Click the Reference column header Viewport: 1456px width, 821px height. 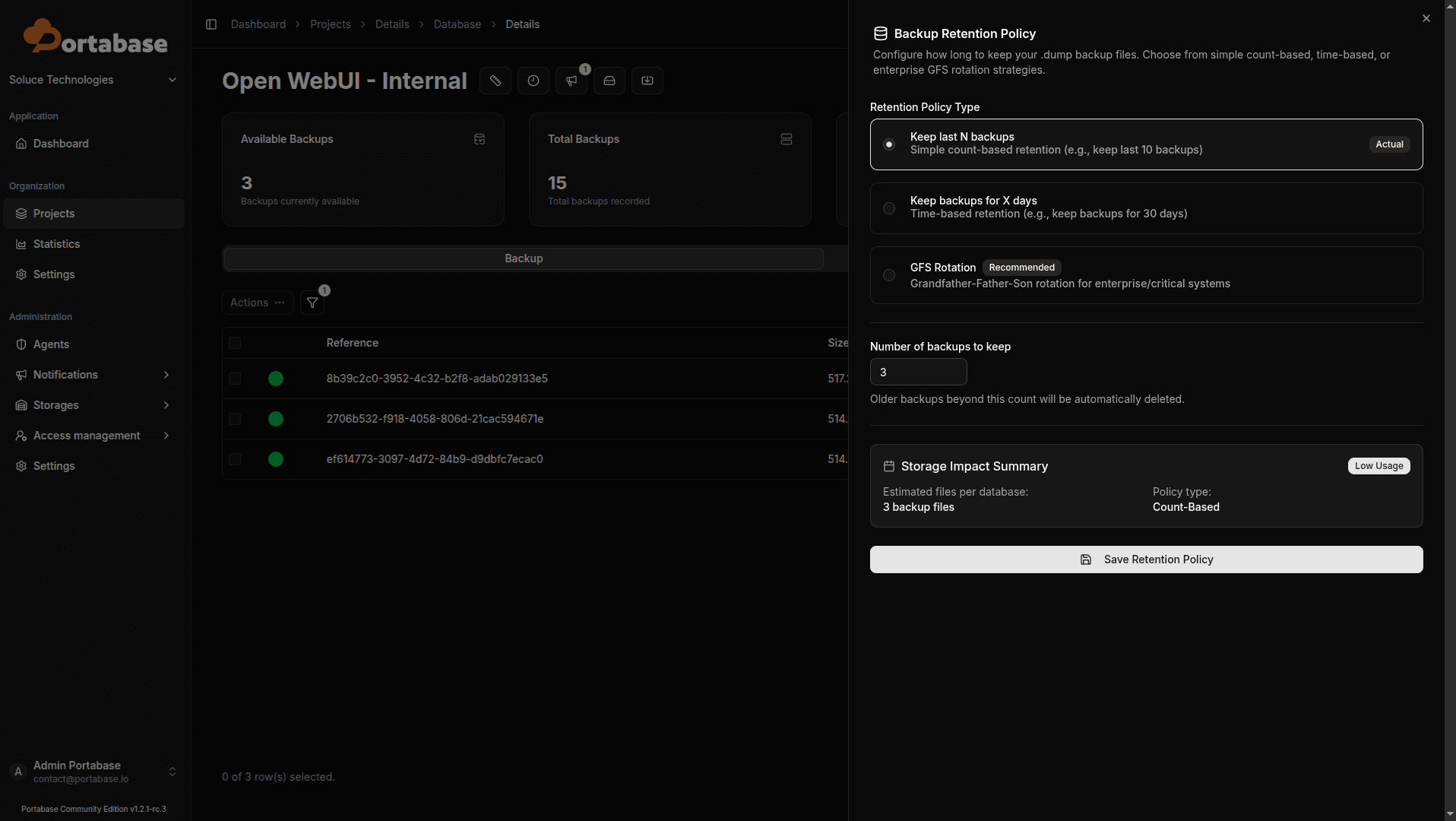point(353,343)
